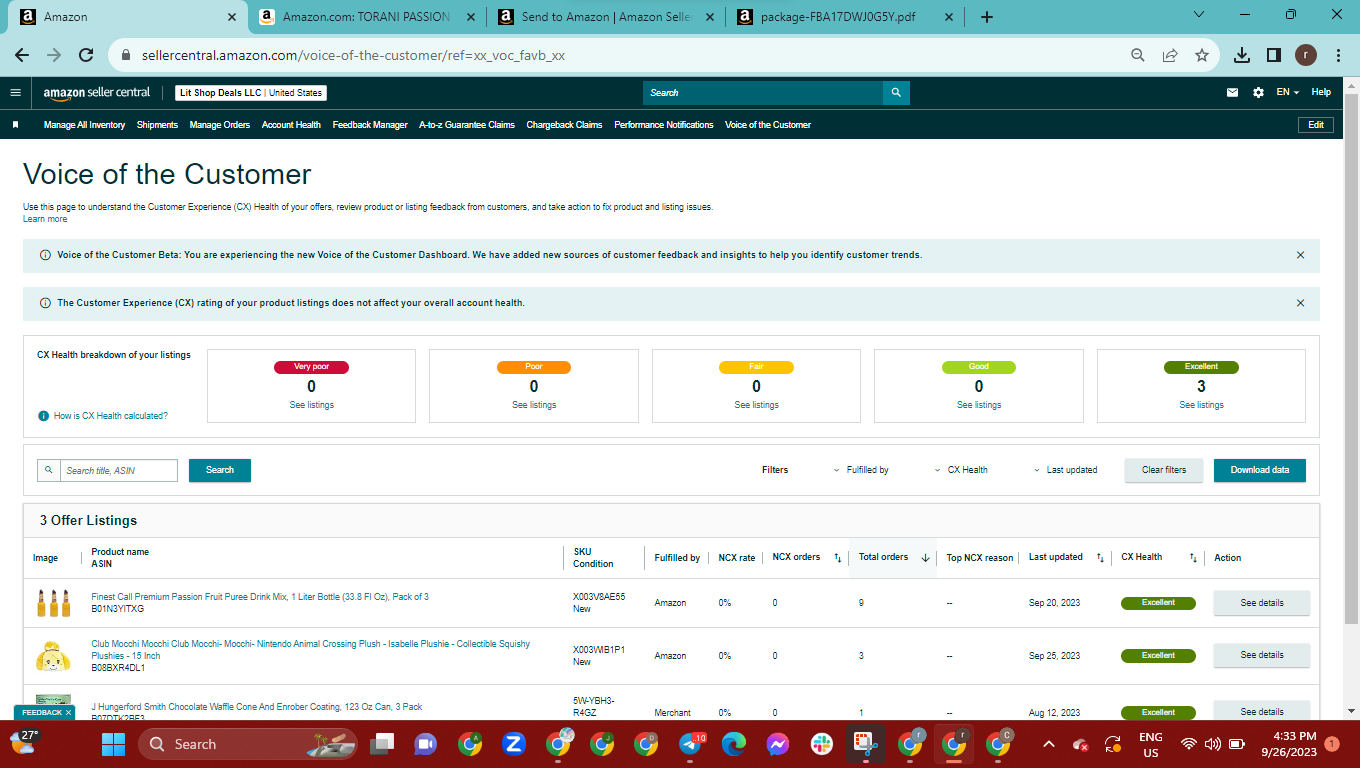Expand the CX Health filter dropdown
The height and width of the screenshot is (768, 1360).
pos(961,470)
